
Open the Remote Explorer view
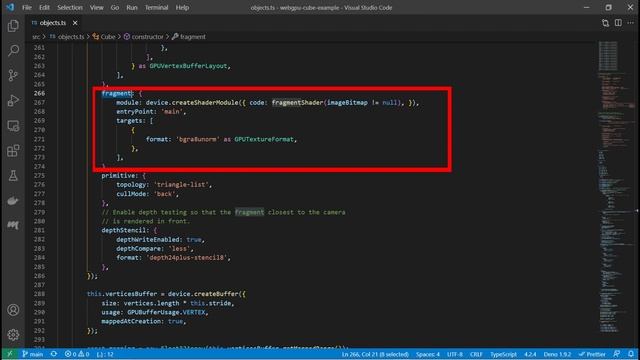13,126
